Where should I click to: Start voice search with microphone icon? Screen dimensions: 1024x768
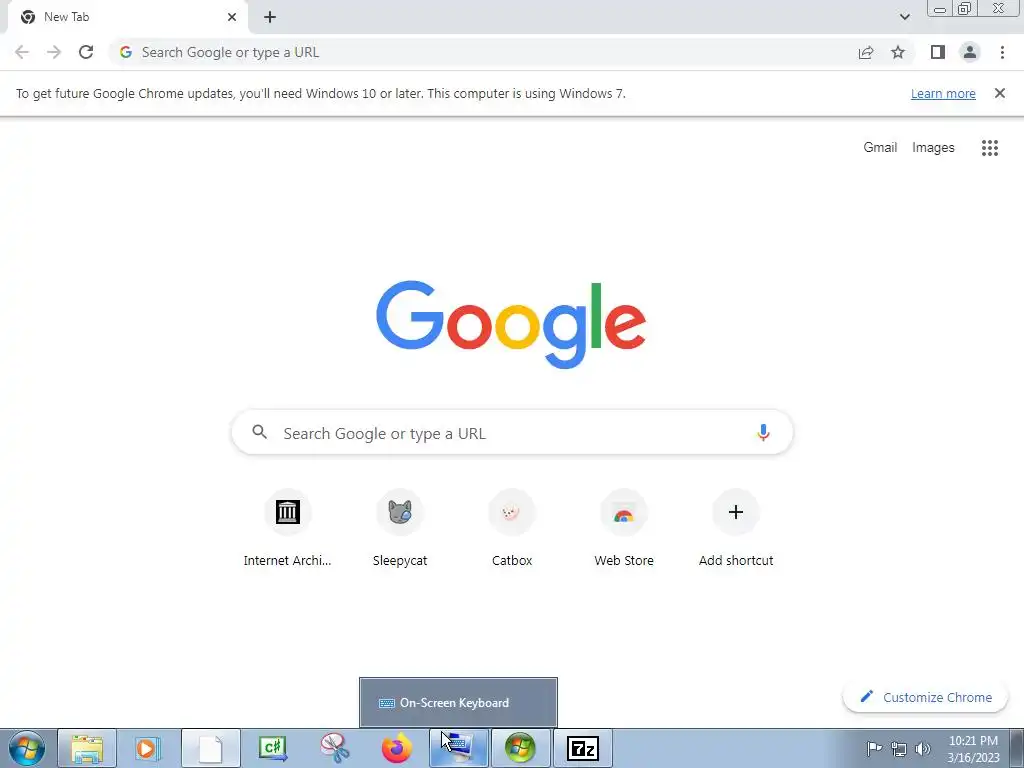click(x=763, y=432)
